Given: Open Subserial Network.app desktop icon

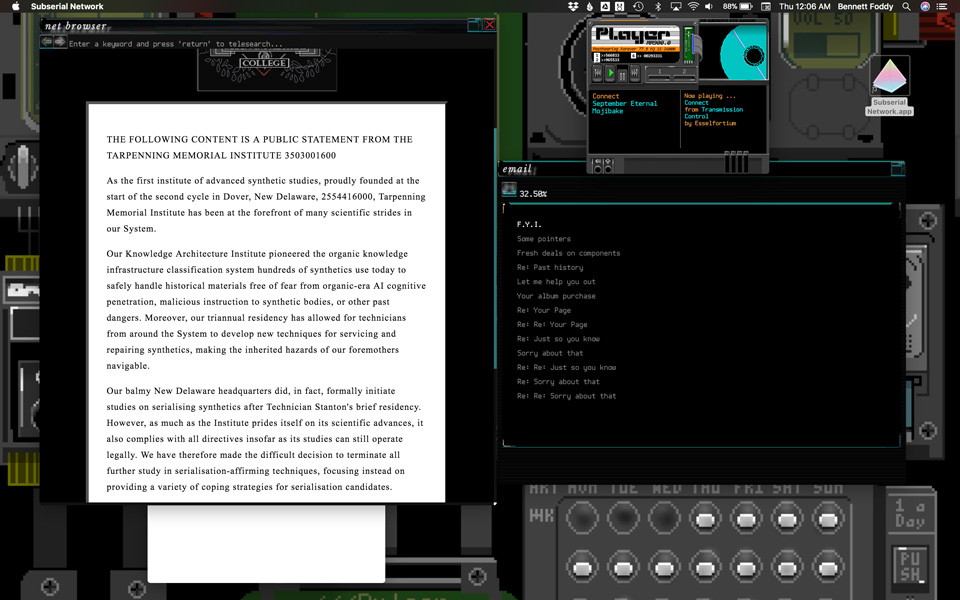Looking at the screenshot, I should click(x=889, y=86).
